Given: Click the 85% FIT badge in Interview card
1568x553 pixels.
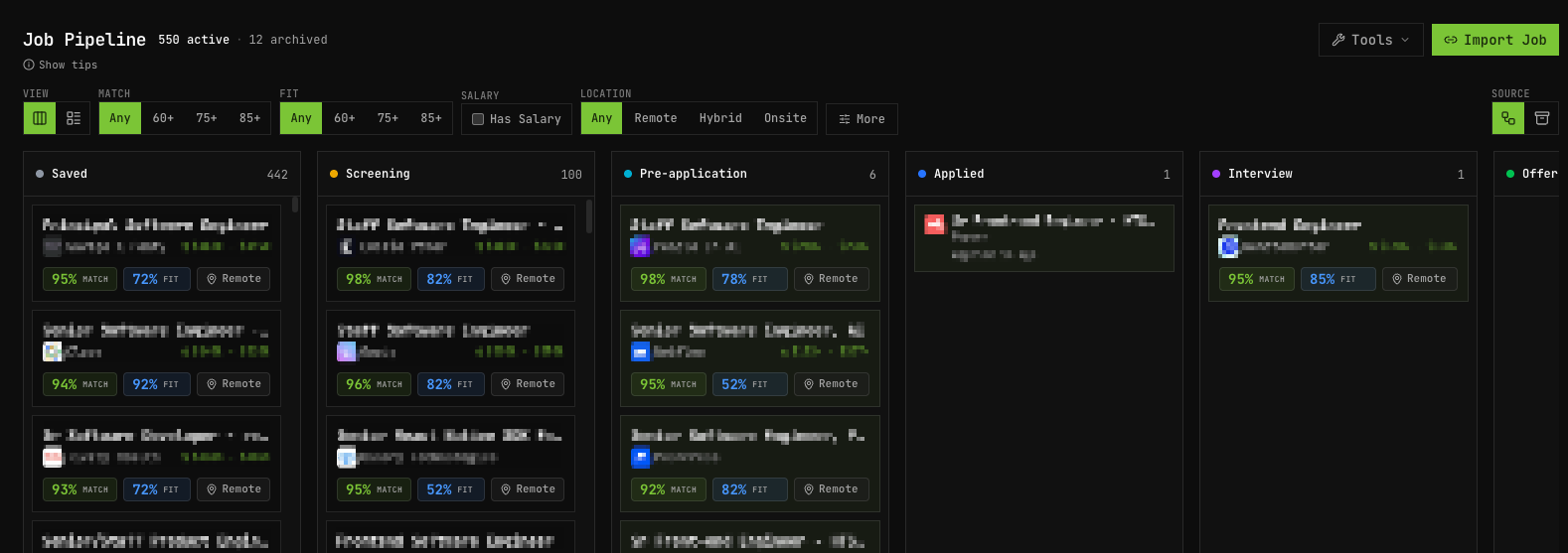Looking at the screenshot, I should click(x=1338, y=279).
